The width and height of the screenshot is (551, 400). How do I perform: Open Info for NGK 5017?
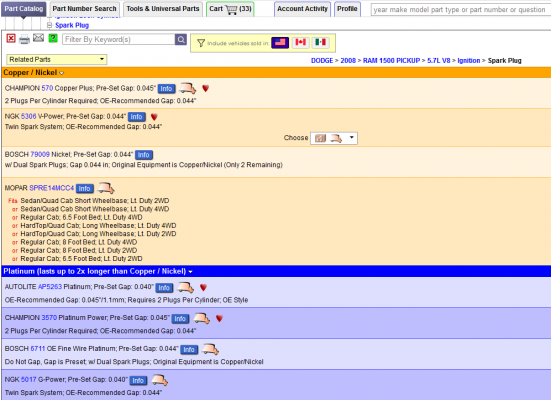[138, 380]
